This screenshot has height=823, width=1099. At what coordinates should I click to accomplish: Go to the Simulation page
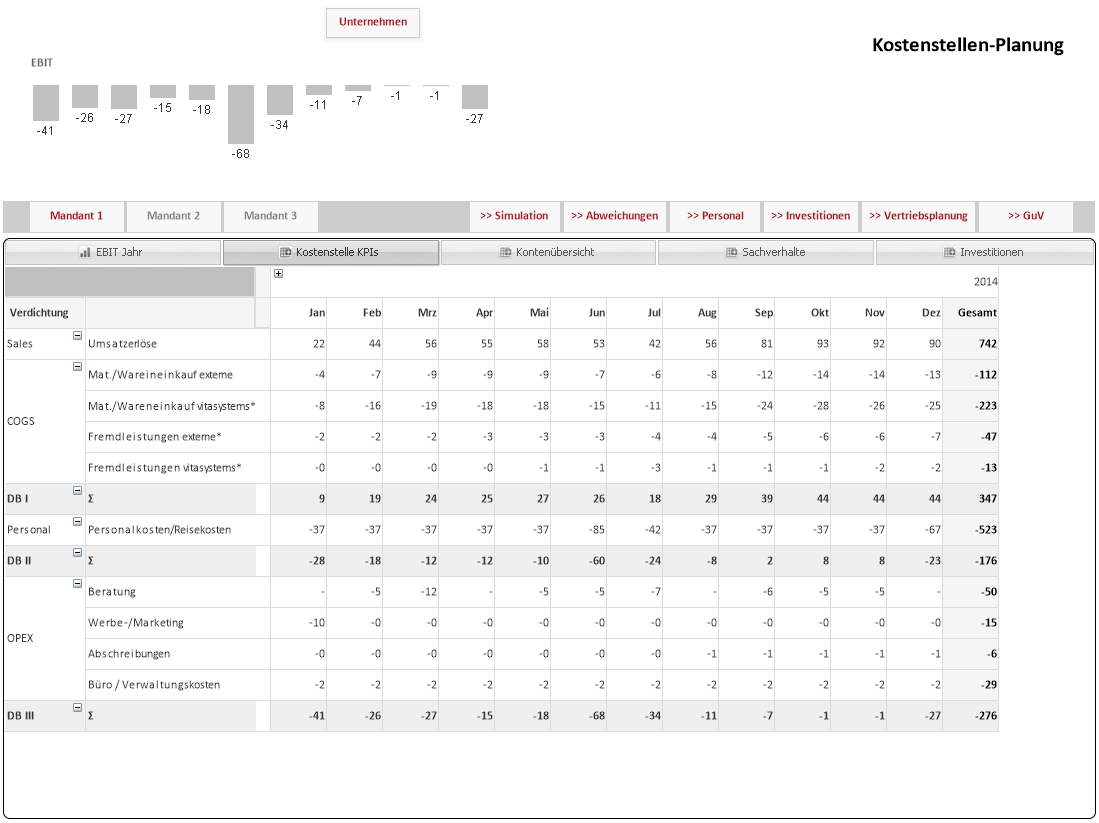click(514, 216)
